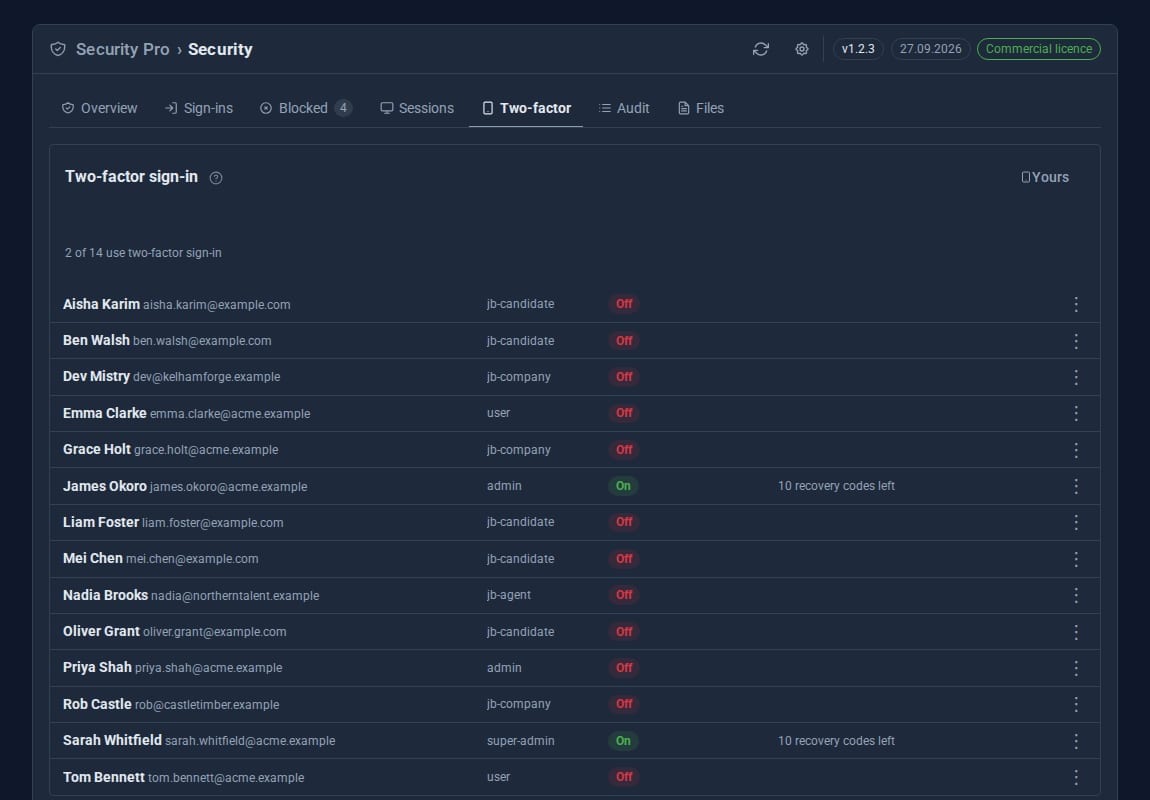Click the help icon next to Two-factor sign-in

pyautogui.click(x=216, y=178)
